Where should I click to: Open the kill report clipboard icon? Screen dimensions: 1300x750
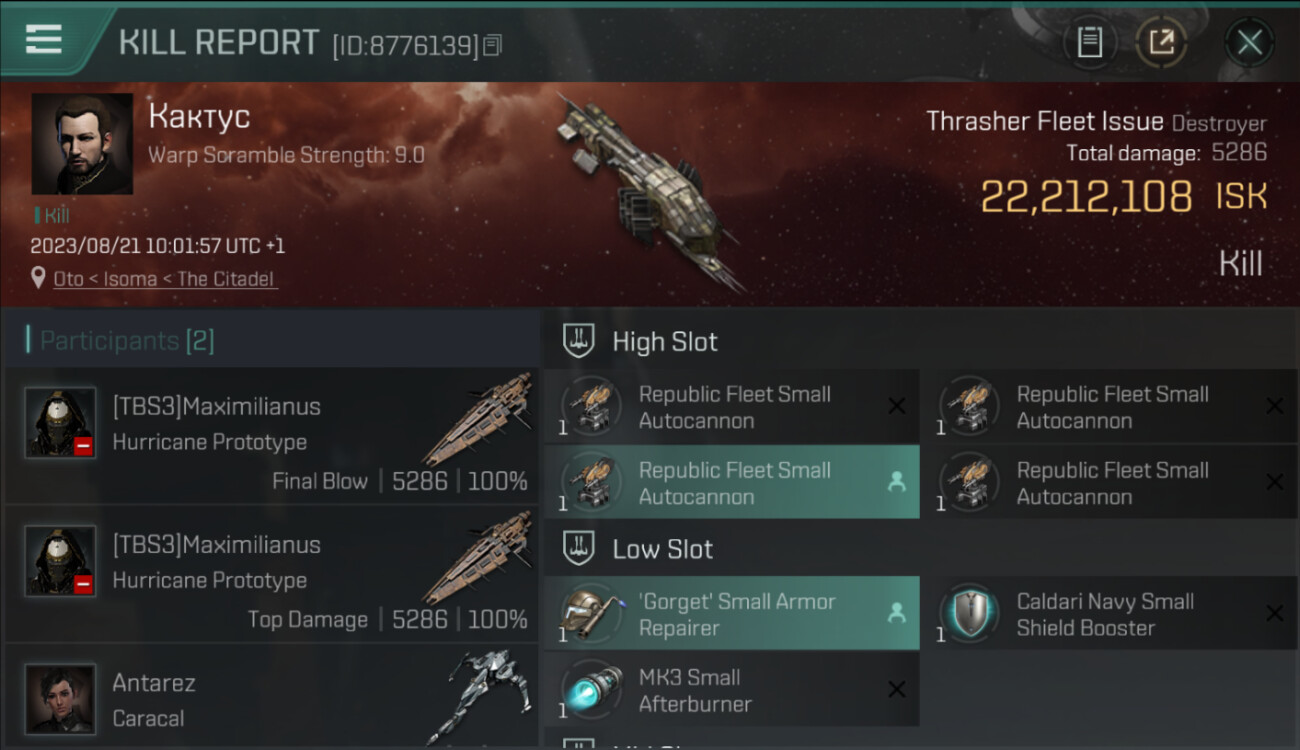click(1089, 43)
